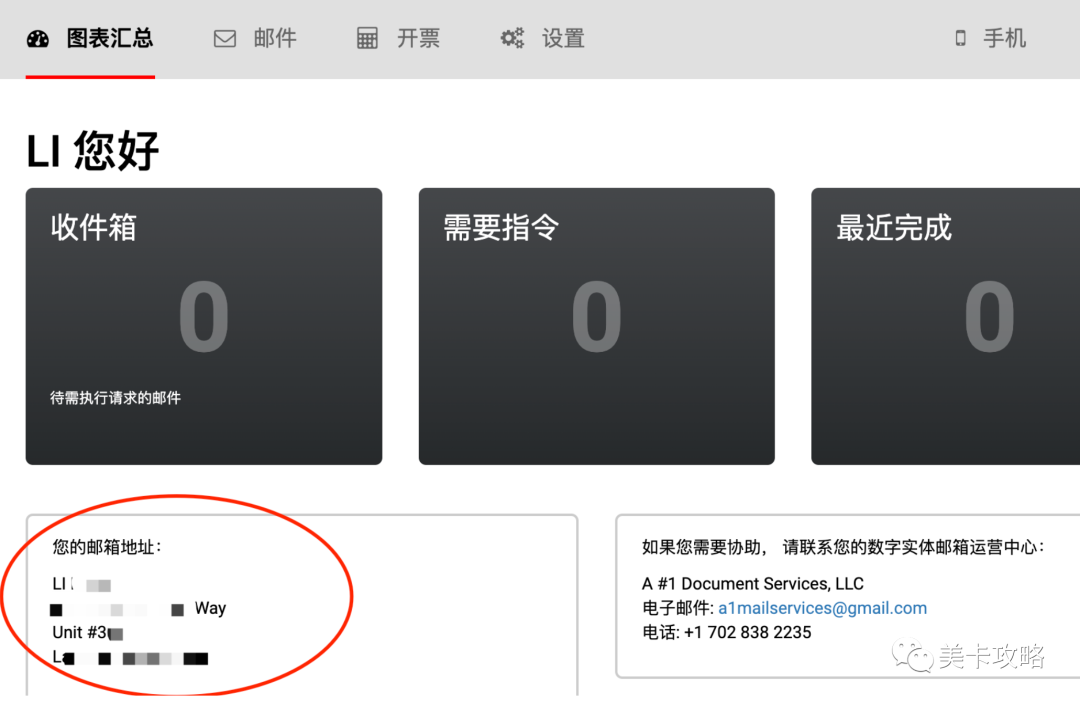The width and height of the screenshot is (1080, 704).
Task: Return to 图表汇总 overview tab
Action: coord(109,38)
